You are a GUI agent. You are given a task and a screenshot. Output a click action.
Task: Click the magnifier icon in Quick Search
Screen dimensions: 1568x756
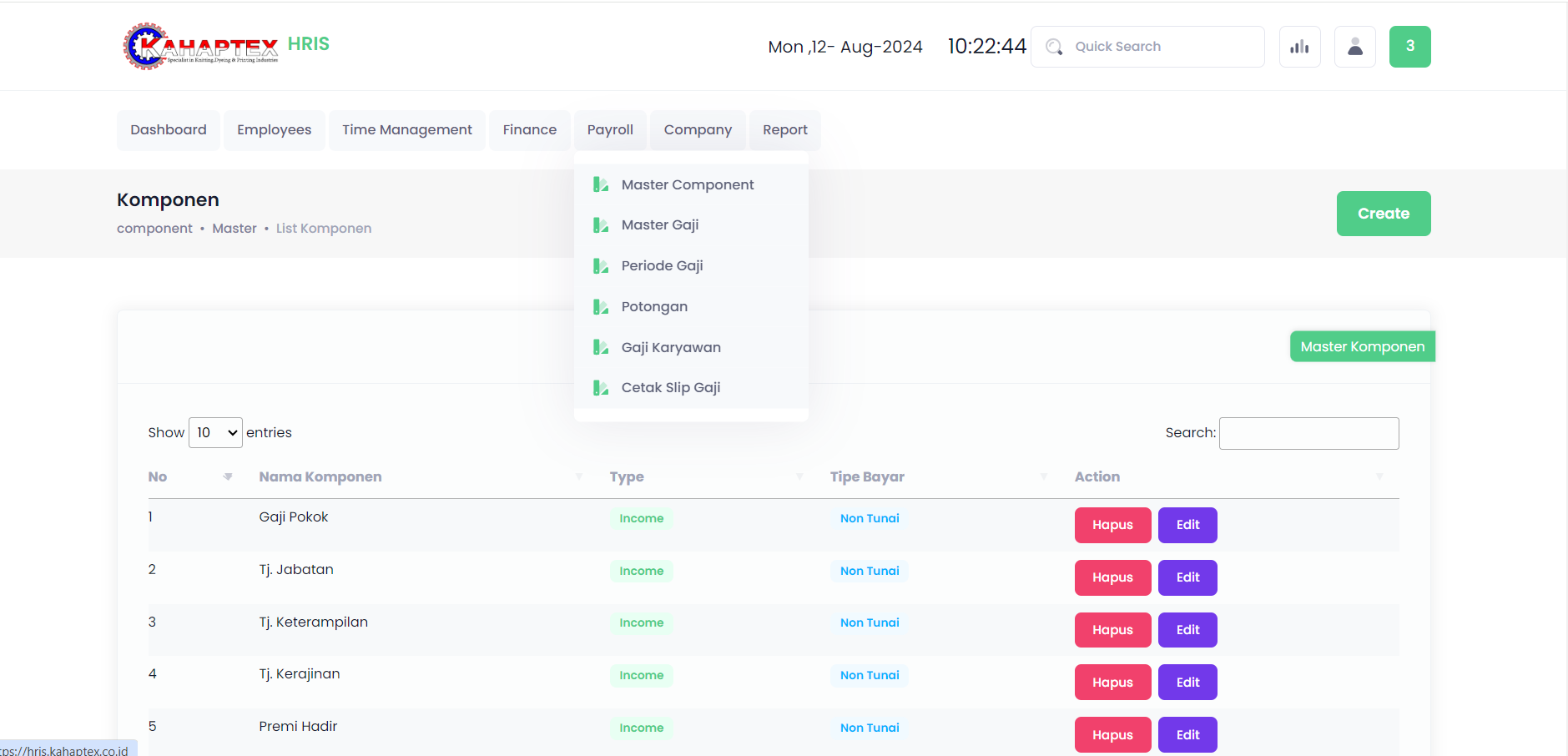(x=1054, y=47)
